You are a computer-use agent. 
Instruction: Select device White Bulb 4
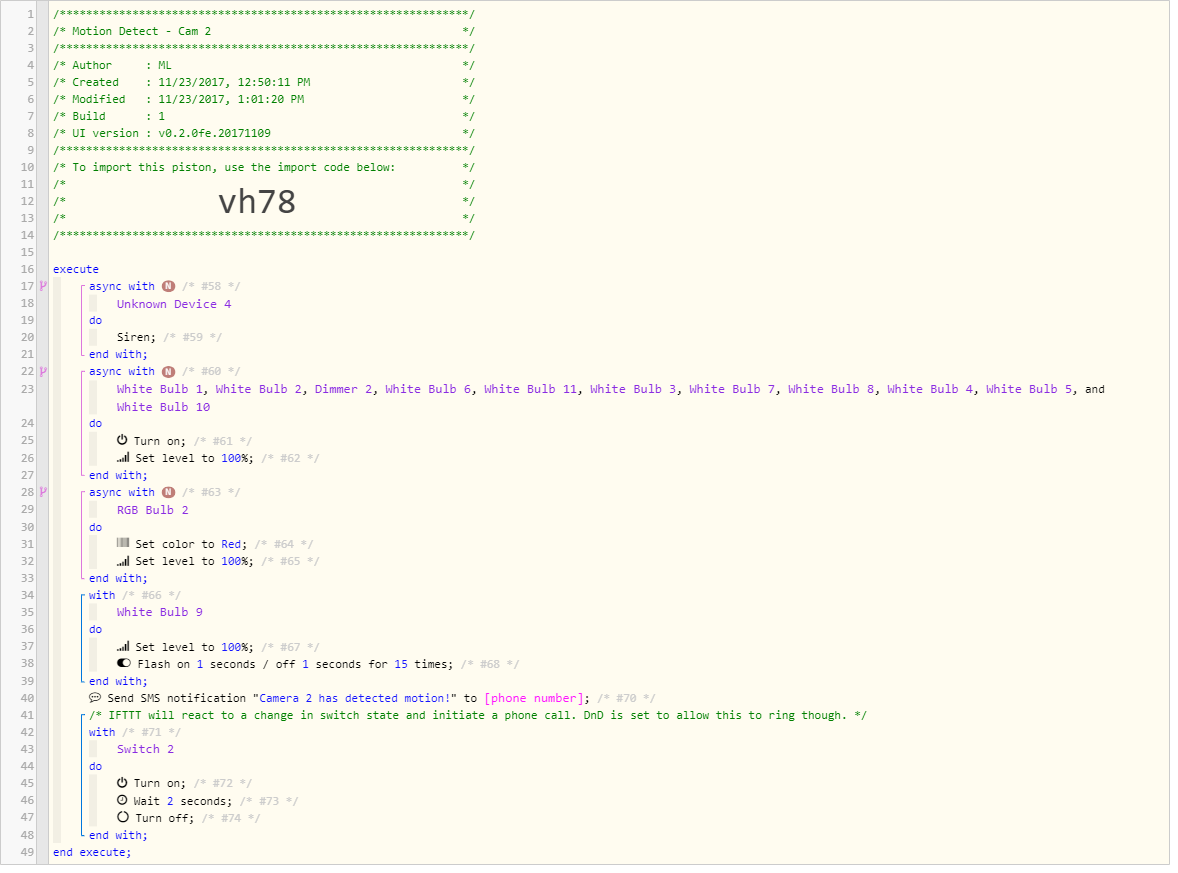point(930,389)
